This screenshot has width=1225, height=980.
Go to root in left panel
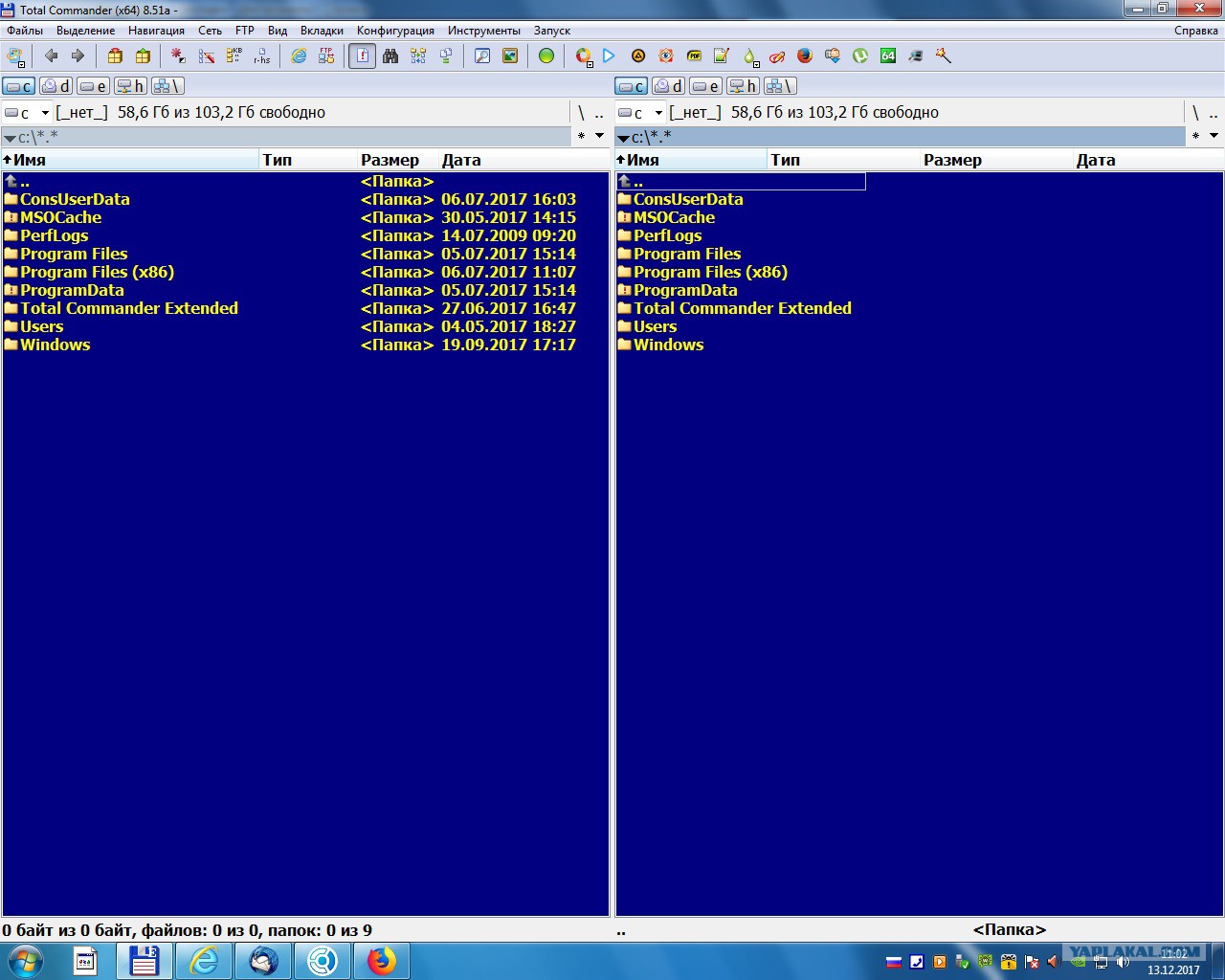581,113
